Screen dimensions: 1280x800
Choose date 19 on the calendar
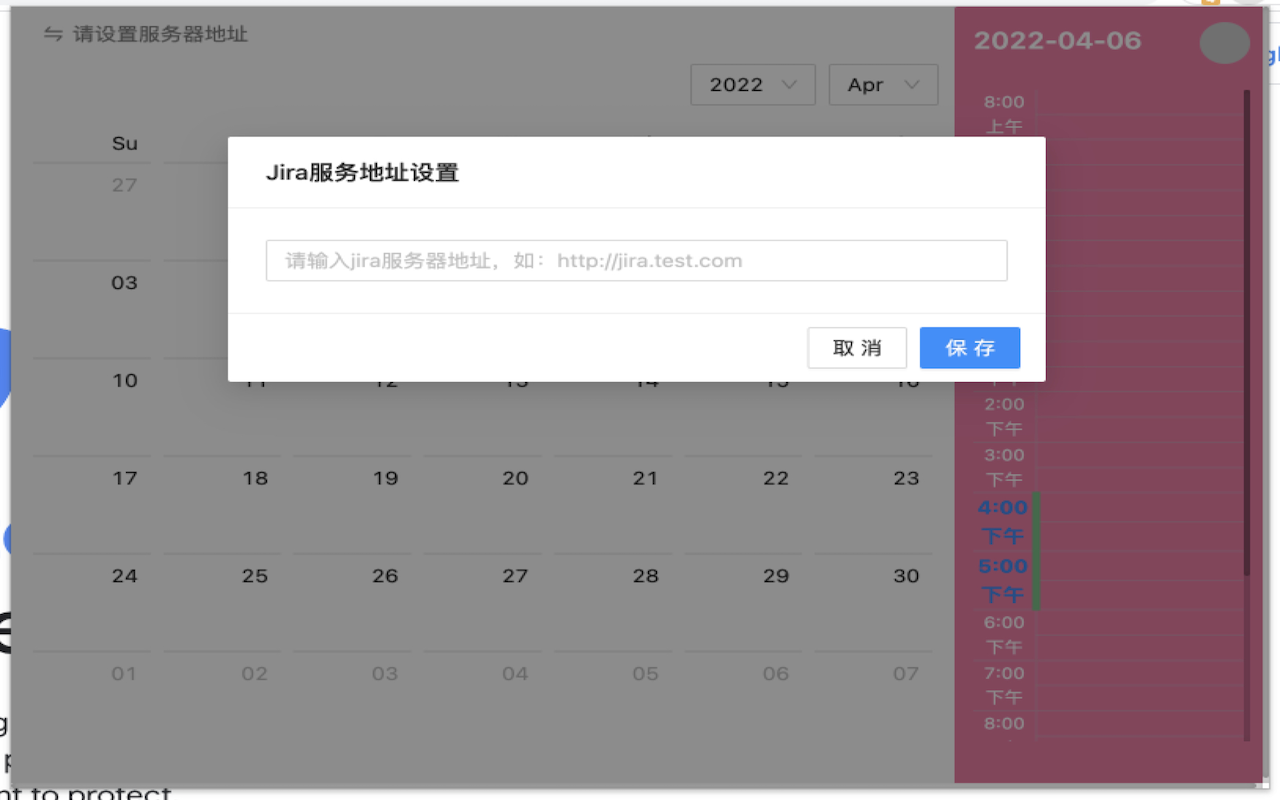coord(385,478)
